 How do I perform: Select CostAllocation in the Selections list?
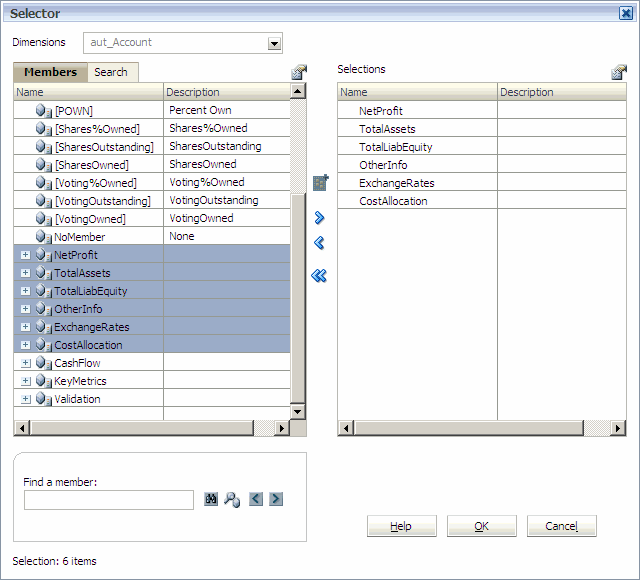(393, 201)
